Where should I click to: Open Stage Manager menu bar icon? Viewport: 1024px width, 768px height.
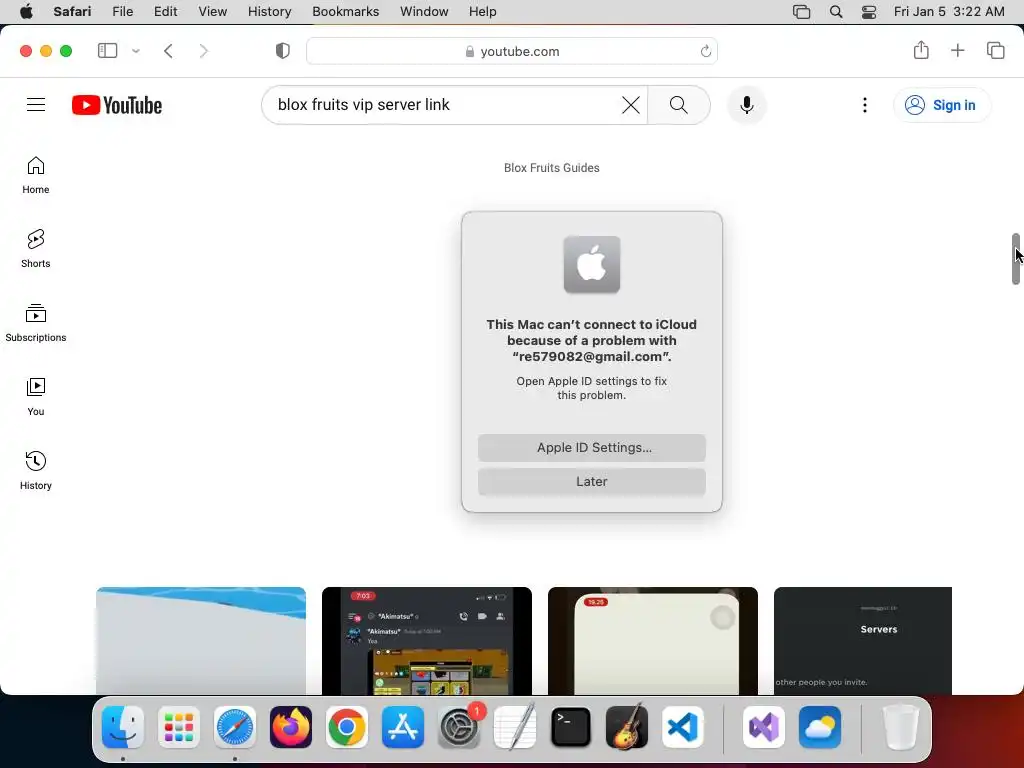801,12
